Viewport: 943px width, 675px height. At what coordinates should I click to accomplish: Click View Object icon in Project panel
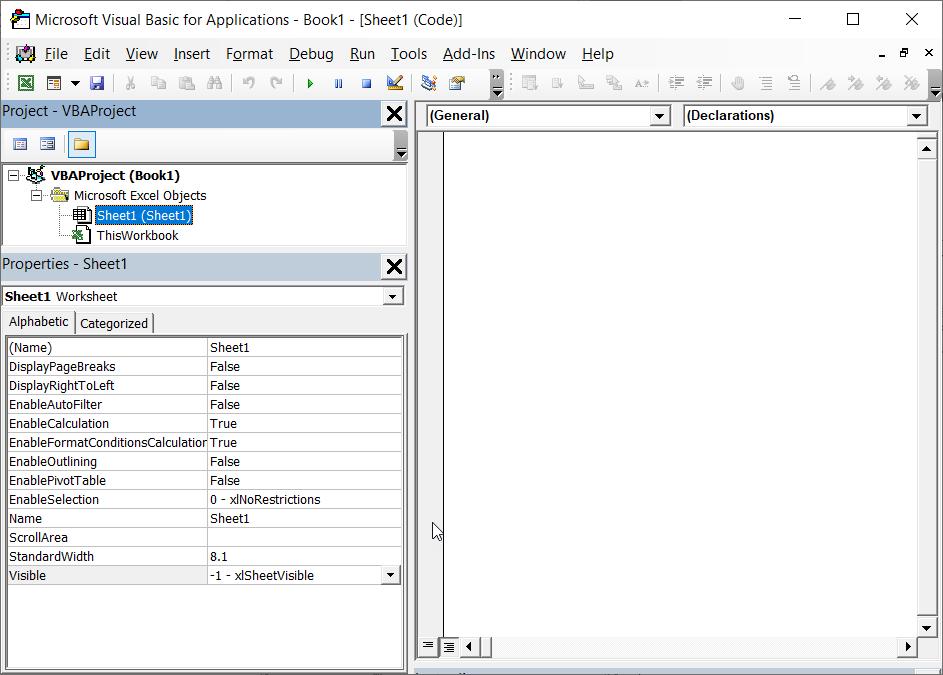click(x=48, y=144)
